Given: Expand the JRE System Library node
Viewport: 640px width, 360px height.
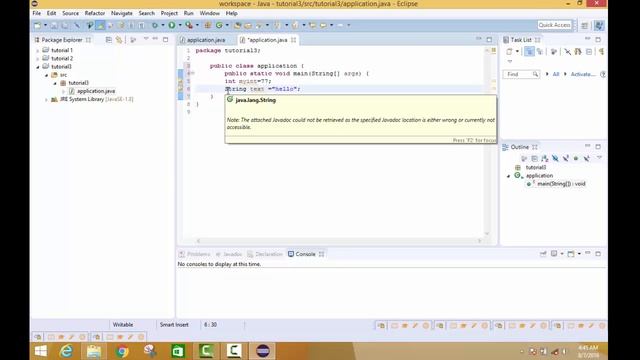Looking at the screenshot, I should [x=46, y=100].
